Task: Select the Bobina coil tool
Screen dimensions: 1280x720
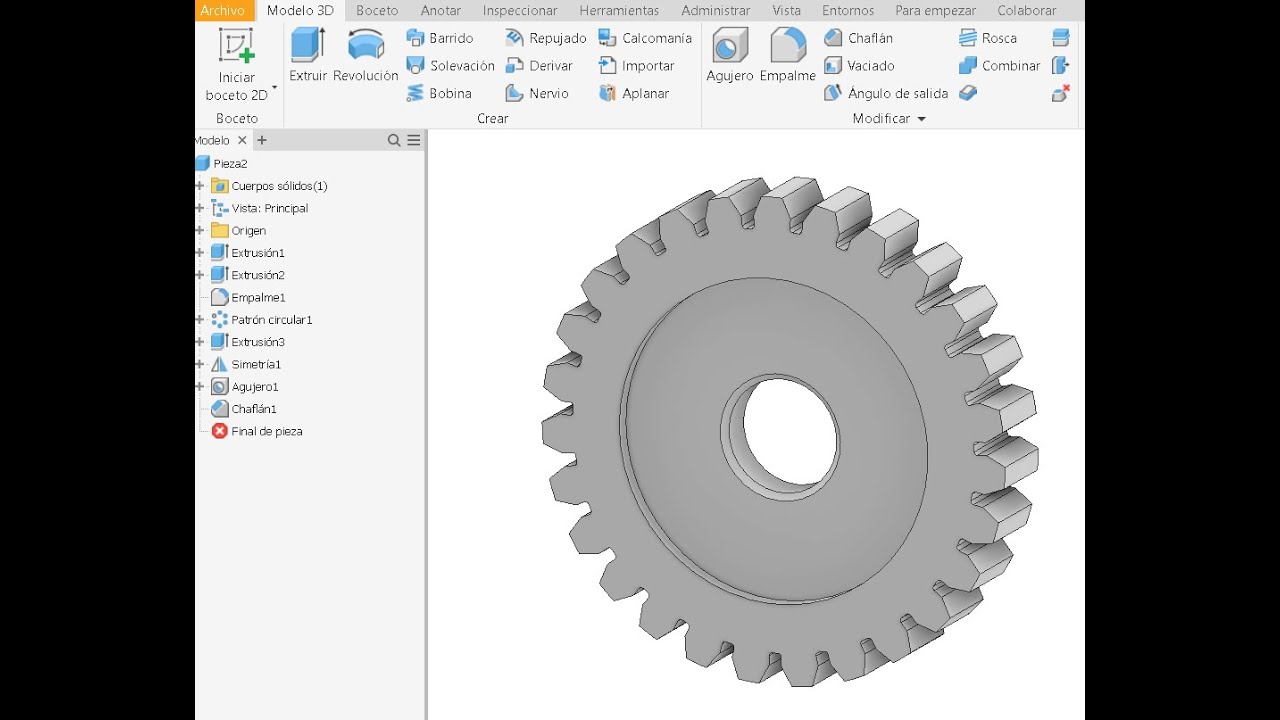Action: pyautogui.click(x=439, y=93)
